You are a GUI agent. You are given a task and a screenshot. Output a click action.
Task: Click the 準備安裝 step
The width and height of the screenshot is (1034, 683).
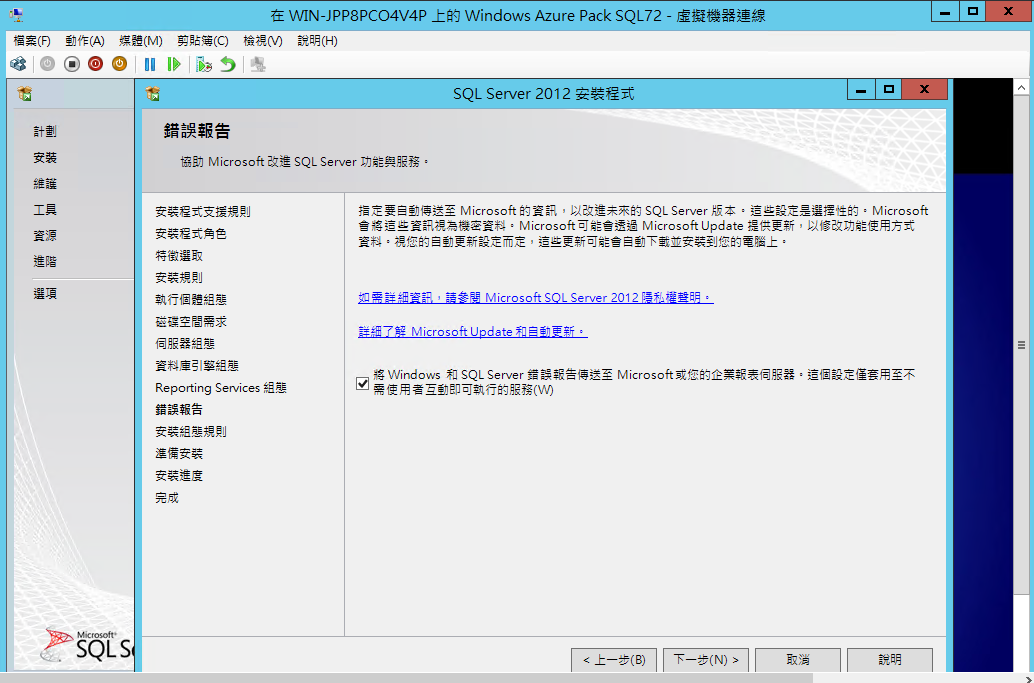click(179, 454)
